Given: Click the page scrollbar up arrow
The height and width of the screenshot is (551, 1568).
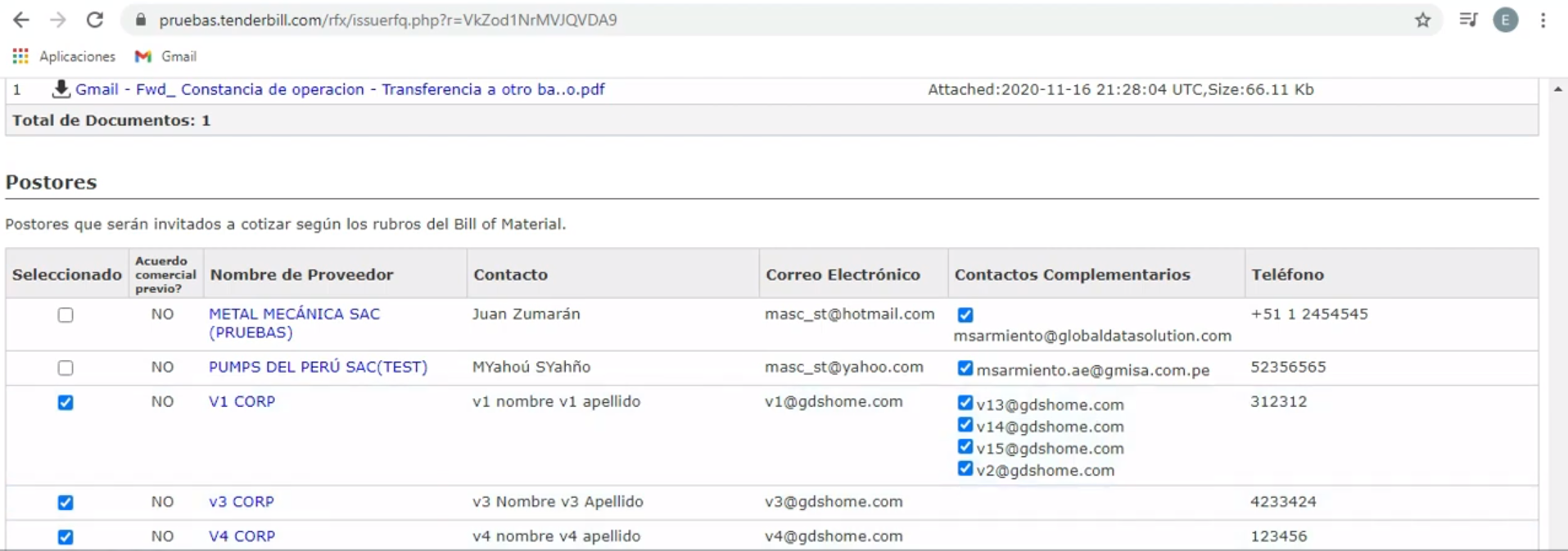Looking at the screenshot, I should [1558, 88].
